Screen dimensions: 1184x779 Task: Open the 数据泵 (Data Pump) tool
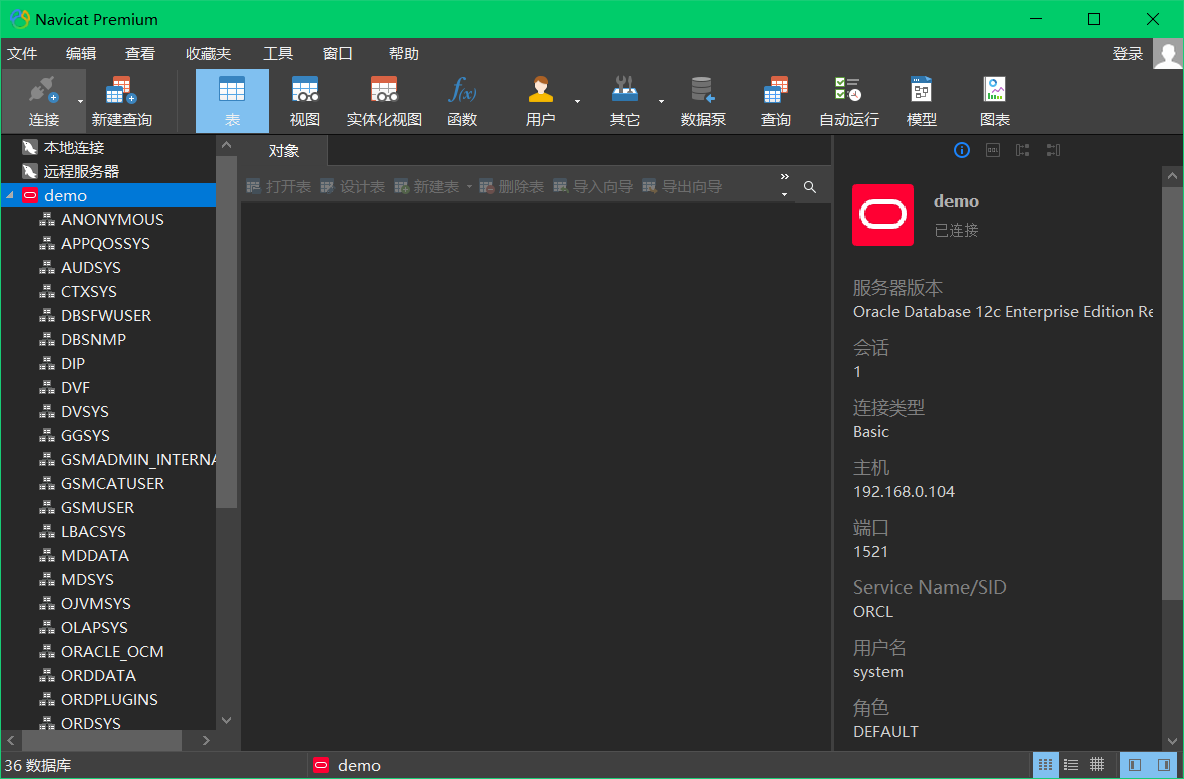point(703,100)
